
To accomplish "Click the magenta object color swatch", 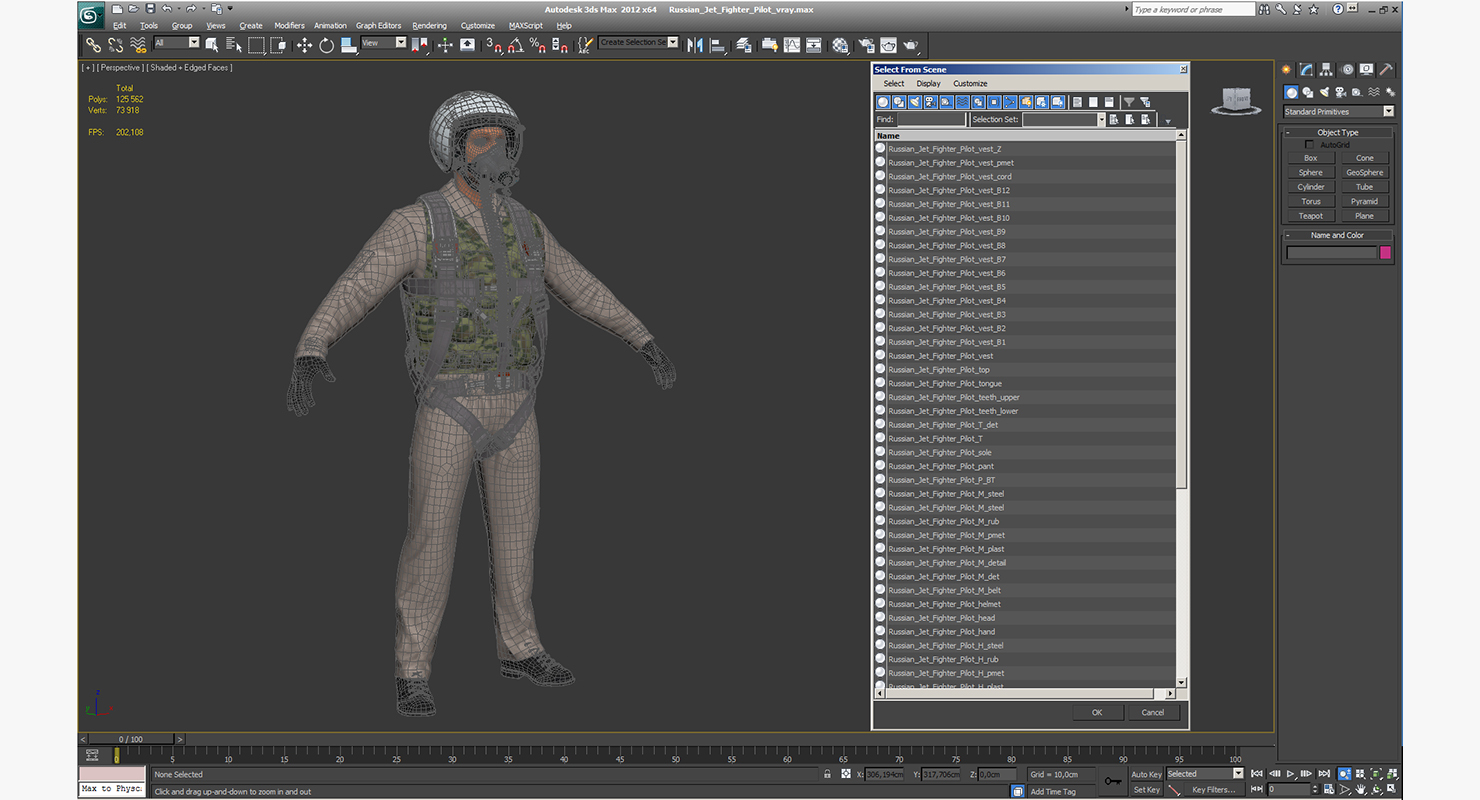I will click(1385, 253).
